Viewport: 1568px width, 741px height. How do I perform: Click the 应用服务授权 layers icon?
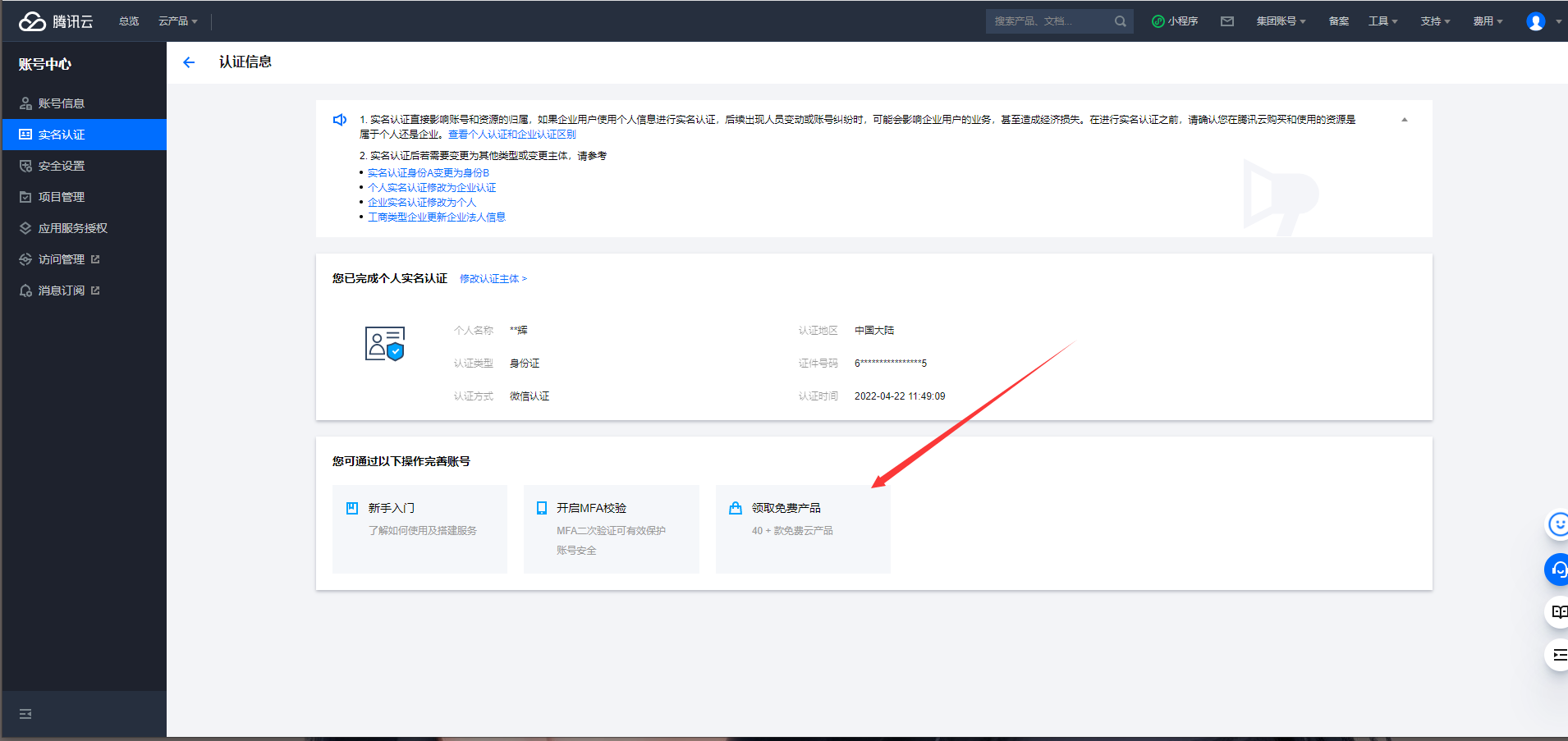[25, 228]
